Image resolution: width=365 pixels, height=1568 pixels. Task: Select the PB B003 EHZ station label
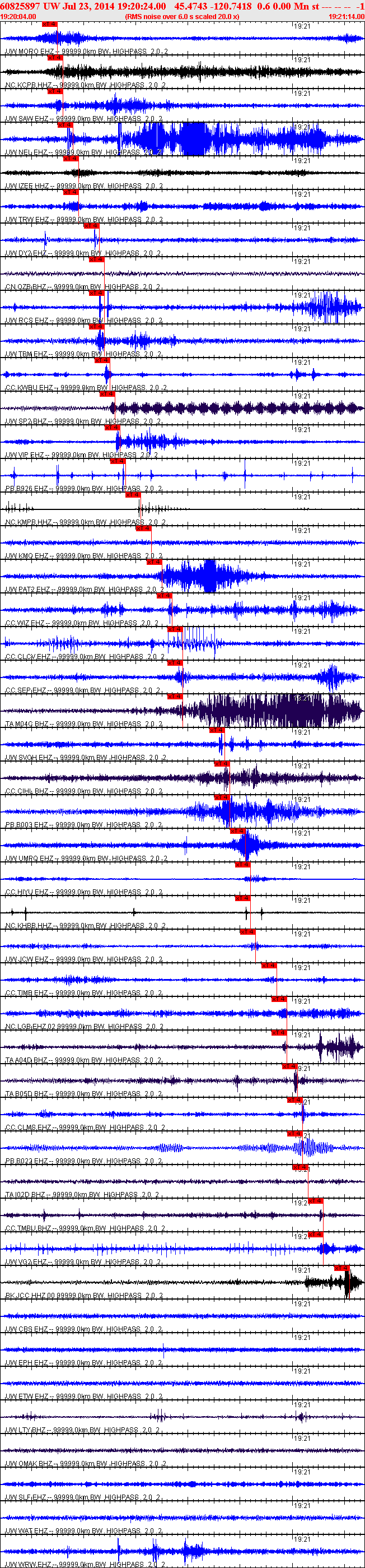[x=84, y=824]
